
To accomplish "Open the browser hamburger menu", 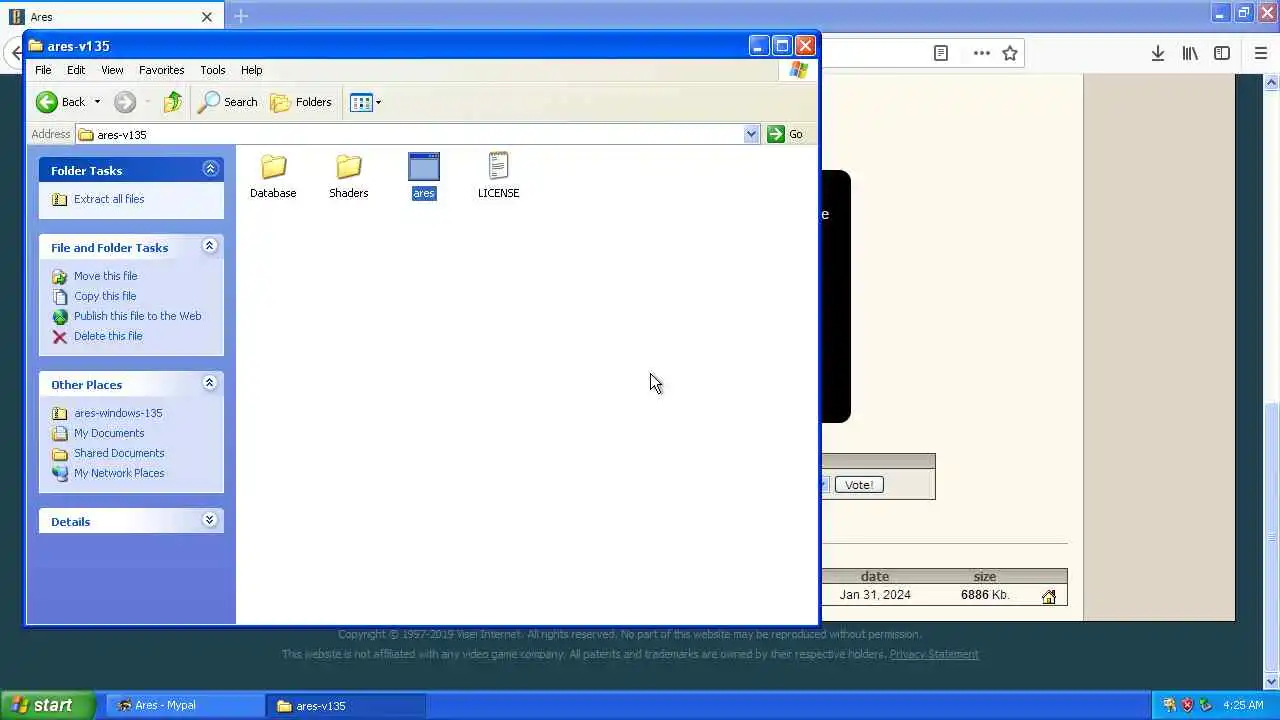I will click(1260, 53).
